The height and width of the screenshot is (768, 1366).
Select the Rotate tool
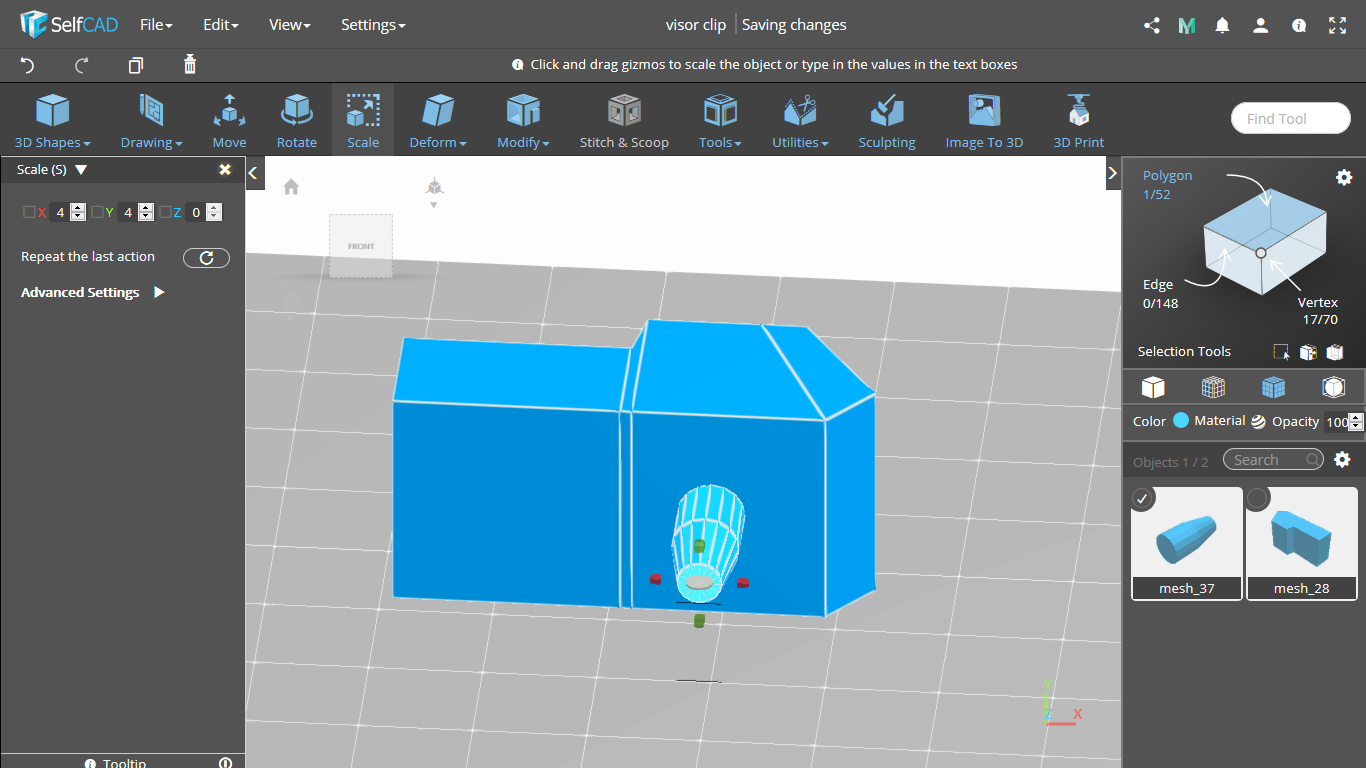click(x=297, y=120)
